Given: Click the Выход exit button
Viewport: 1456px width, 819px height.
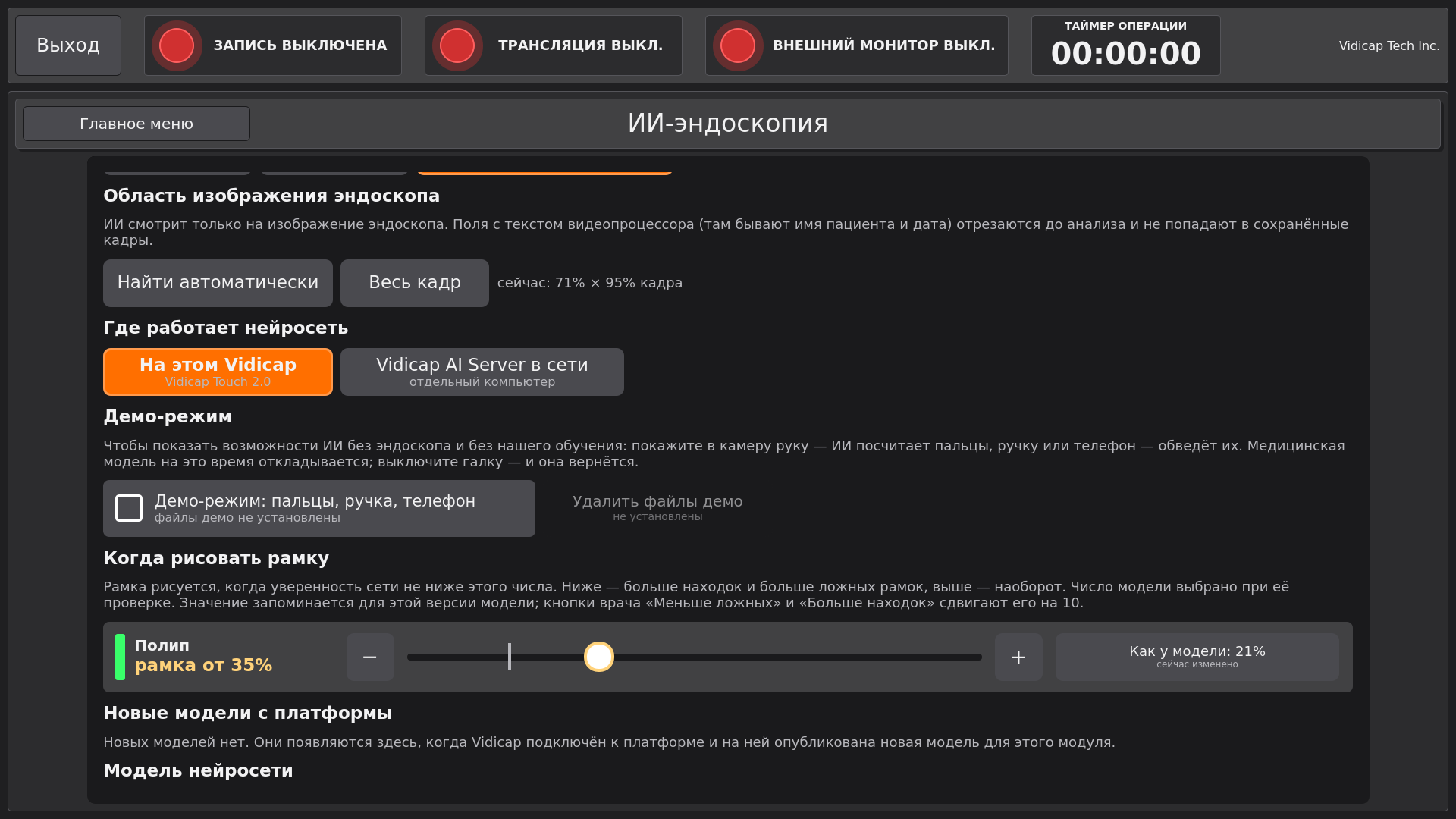Looking at the screenshot, I should [68, 45].
